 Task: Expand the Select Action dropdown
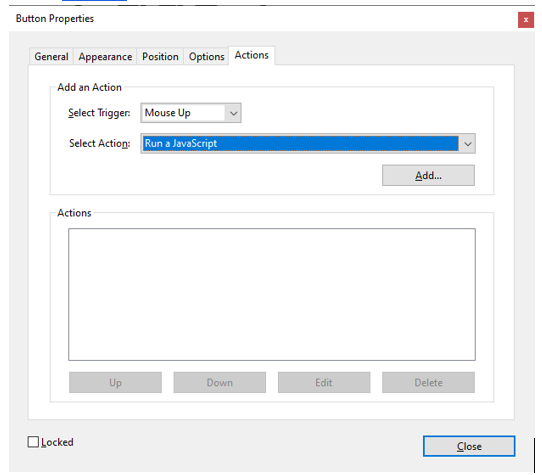coord(308,143)
